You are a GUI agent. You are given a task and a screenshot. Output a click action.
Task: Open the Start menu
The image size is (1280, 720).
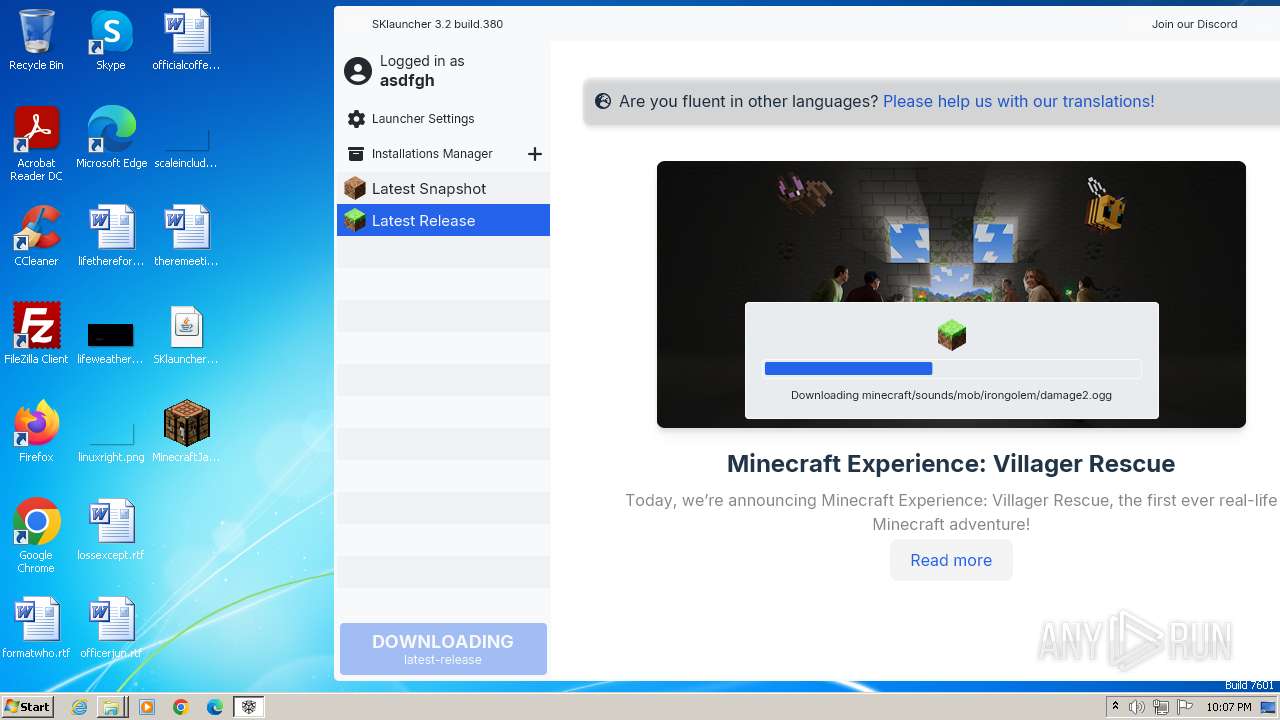click(x=28, y=707)
